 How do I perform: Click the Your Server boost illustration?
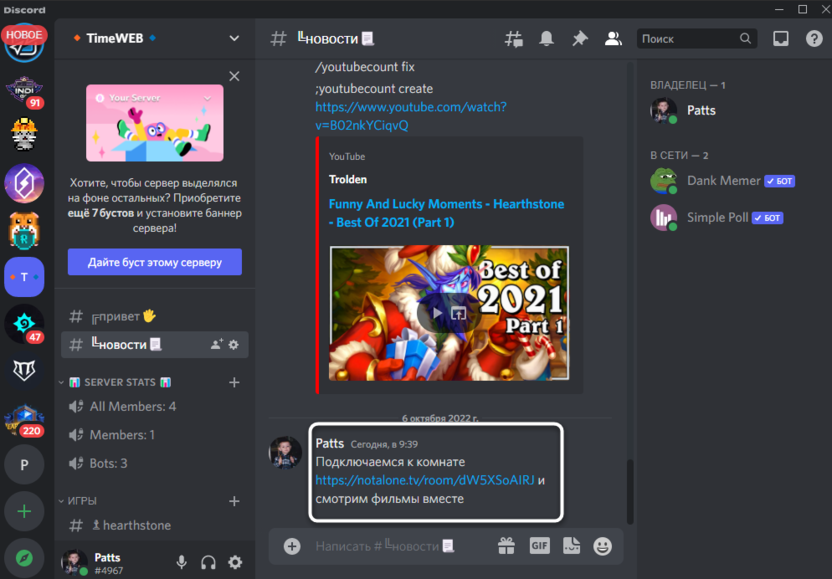pos(154,123)
